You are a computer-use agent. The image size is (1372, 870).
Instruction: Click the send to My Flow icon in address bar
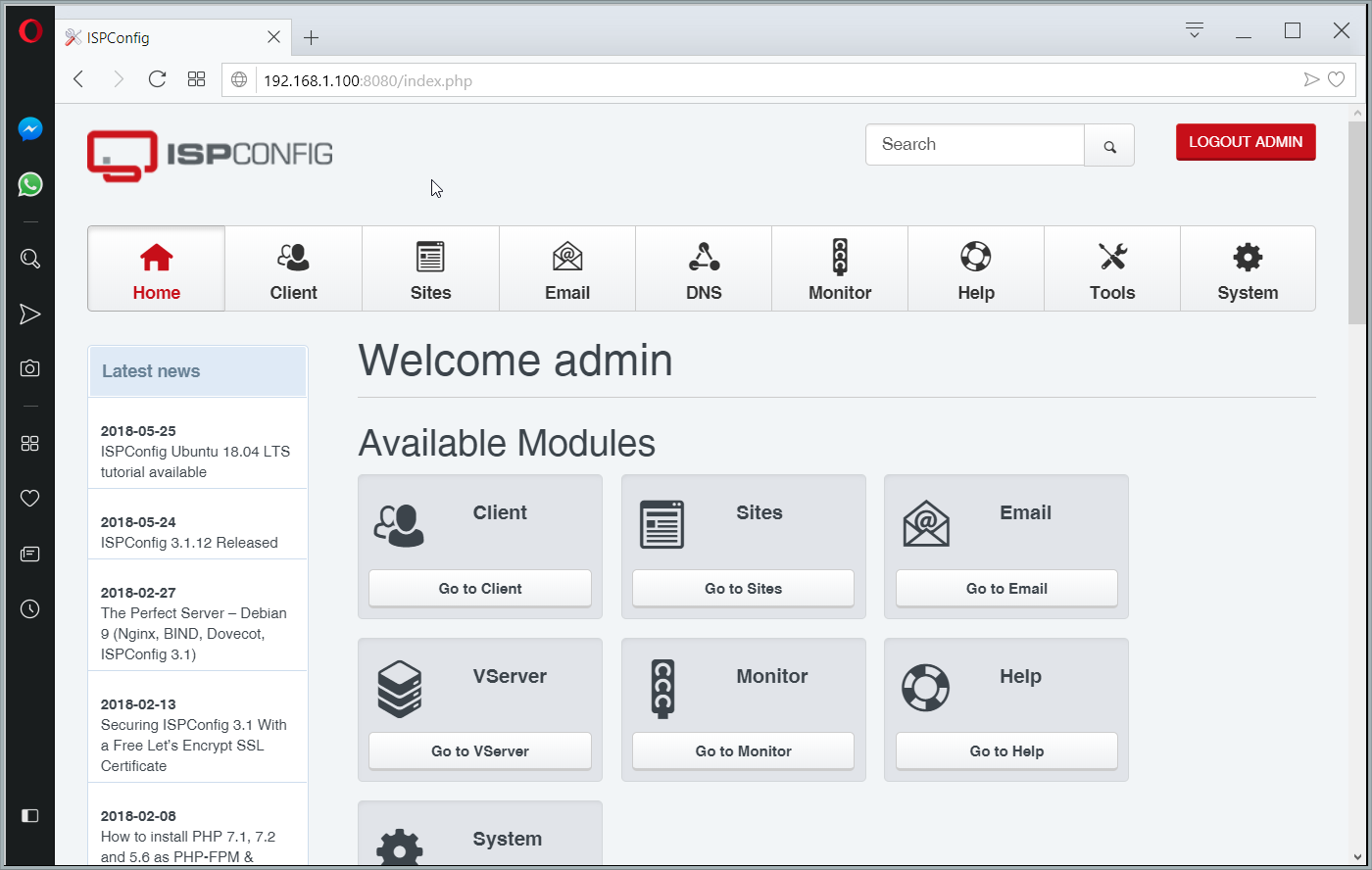[x=1311, y=79]
